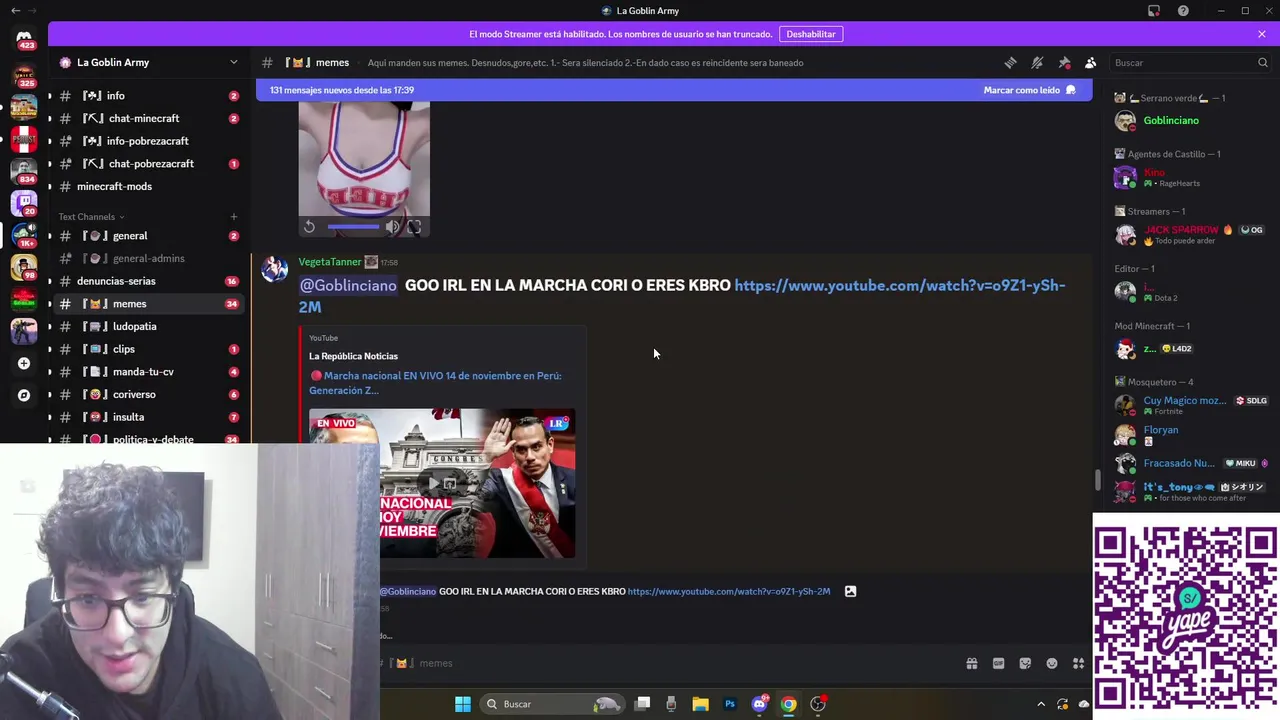
Task: Select memes channel in list
Action: click(148, 304)
